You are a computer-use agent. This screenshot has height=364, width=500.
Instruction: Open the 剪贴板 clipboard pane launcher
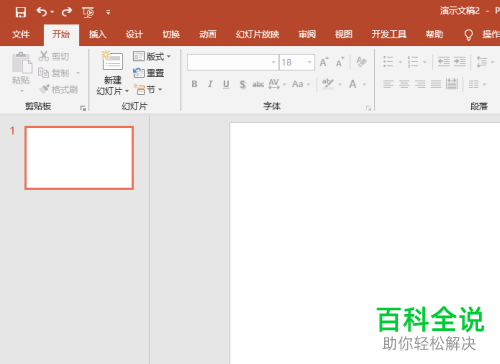tap(83, 108)
